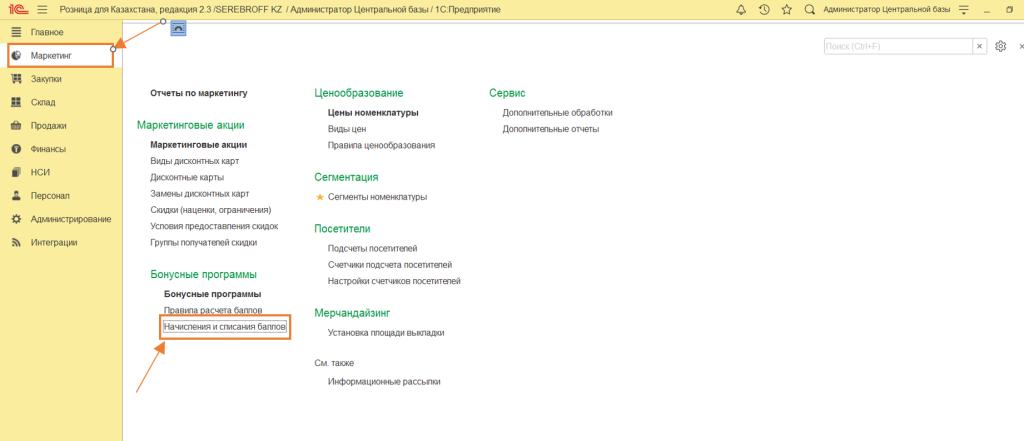Screen dimensions: 1024x441
Task: Click the magnifier search icon in title bar
Action: [810, 9]
